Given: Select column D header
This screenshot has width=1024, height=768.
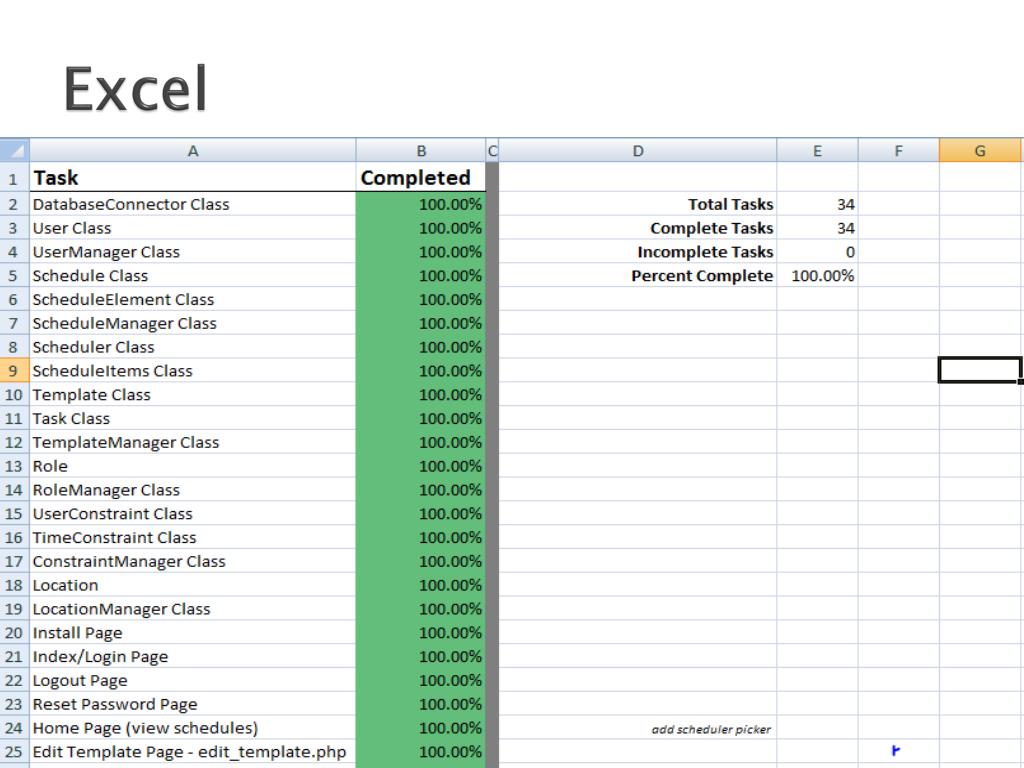Looking at the screenshot, I should click(638, 151).
